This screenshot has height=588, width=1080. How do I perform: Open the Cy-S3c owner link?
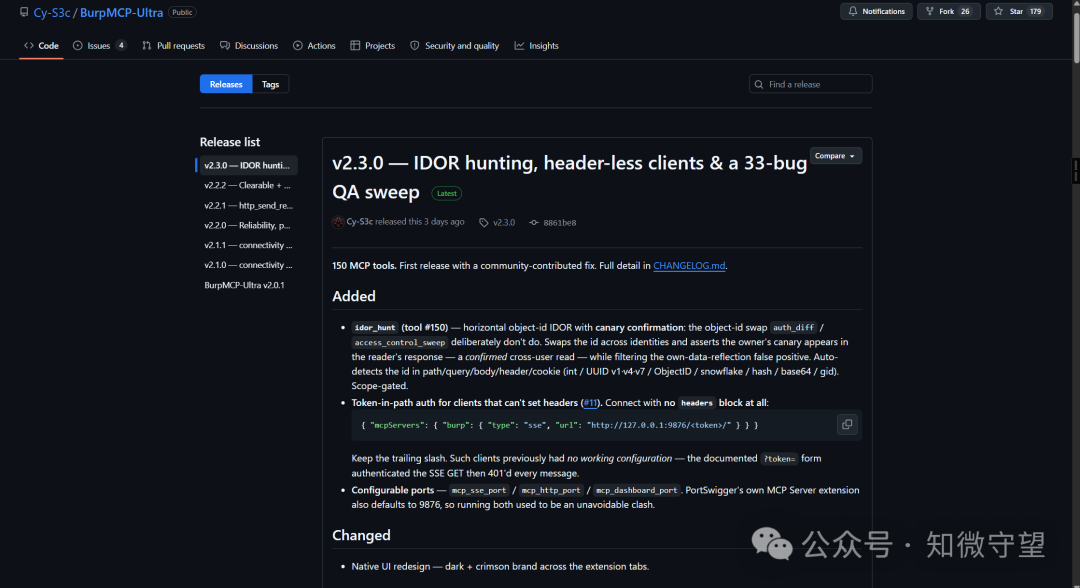click(52, 12)
